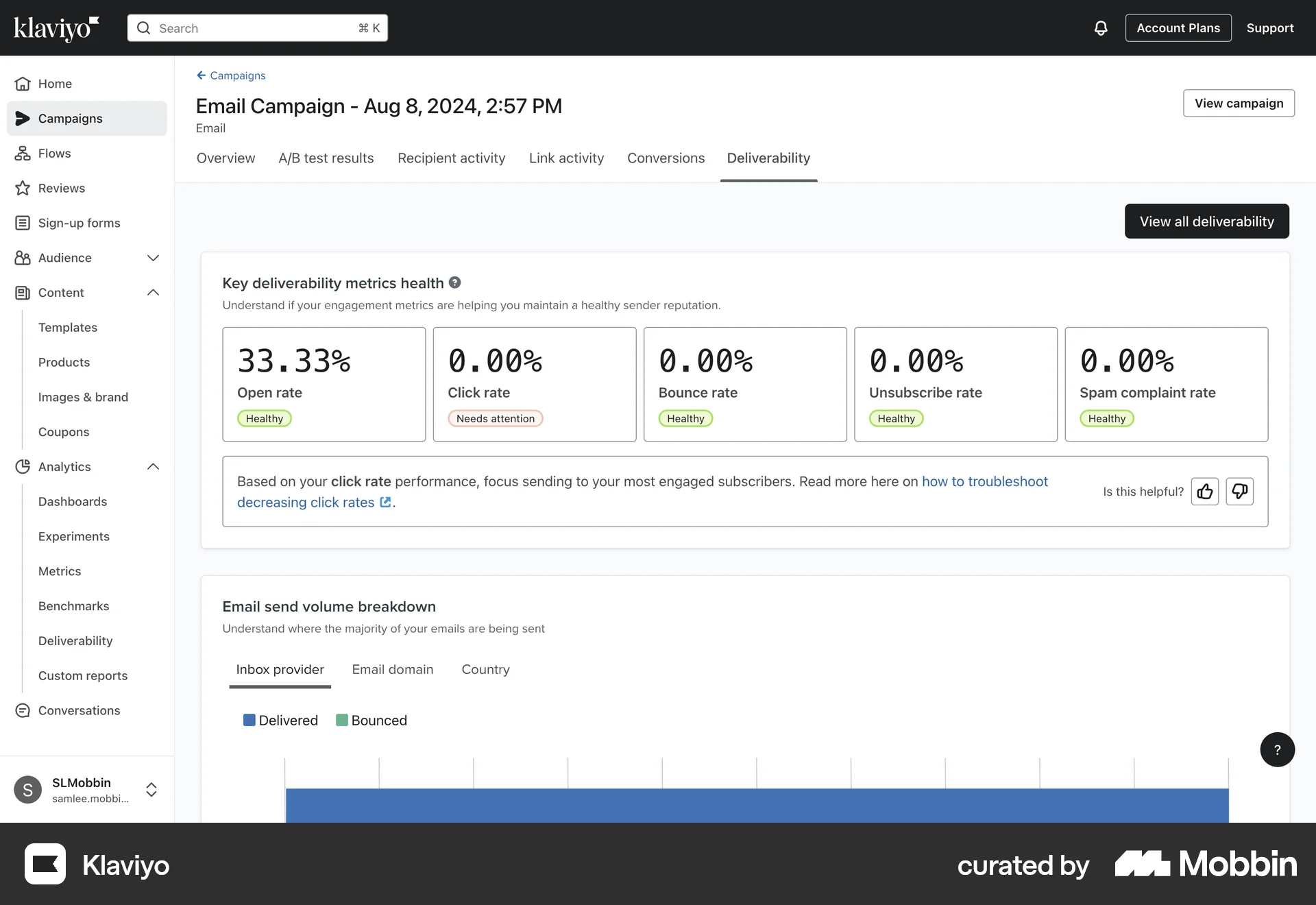Give thumbs down feedback on the recommendation
Viewport: 1316px width, 905px height.
1240,492
